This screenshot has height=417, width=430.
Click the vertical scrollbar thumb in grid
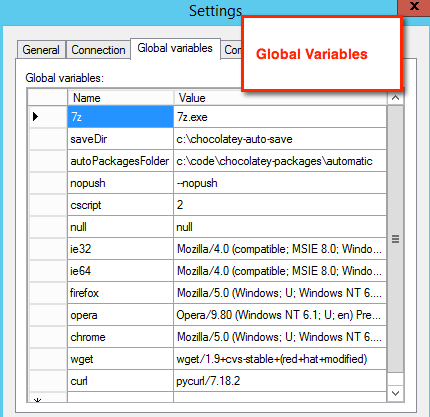[x=396, y=239]
